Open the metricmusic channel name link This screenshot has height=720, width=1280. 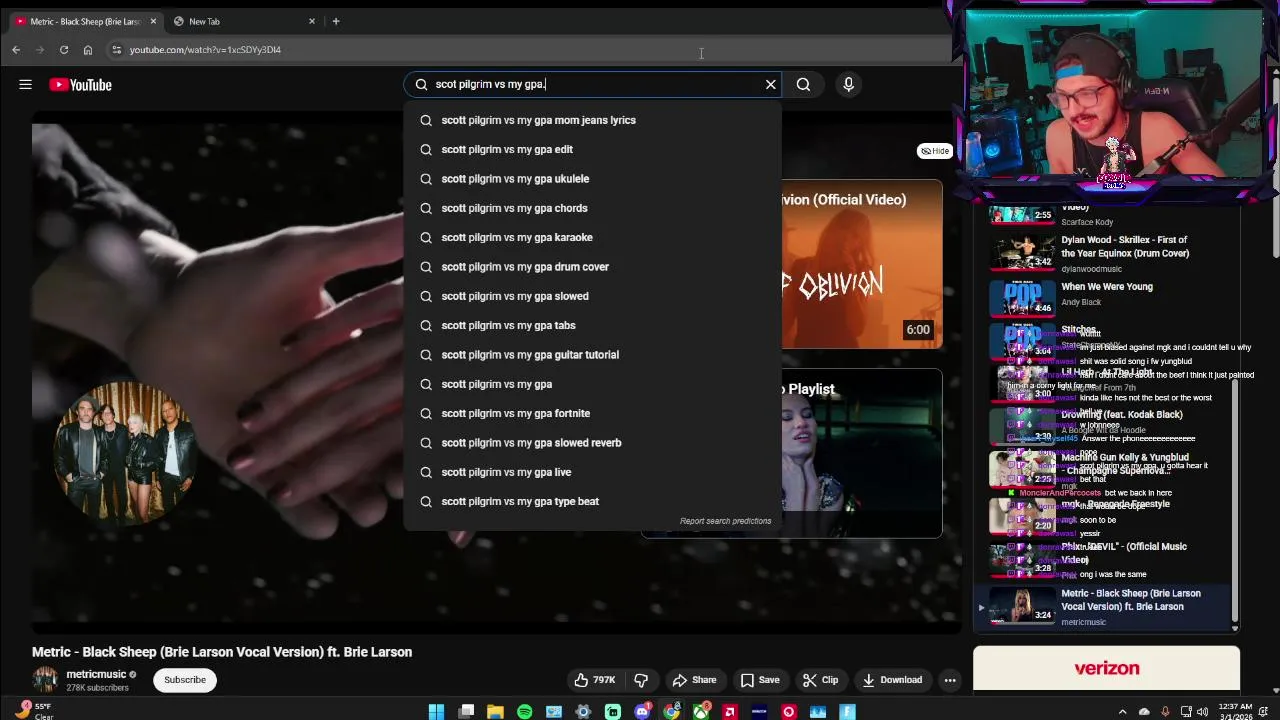pos(96,675)
